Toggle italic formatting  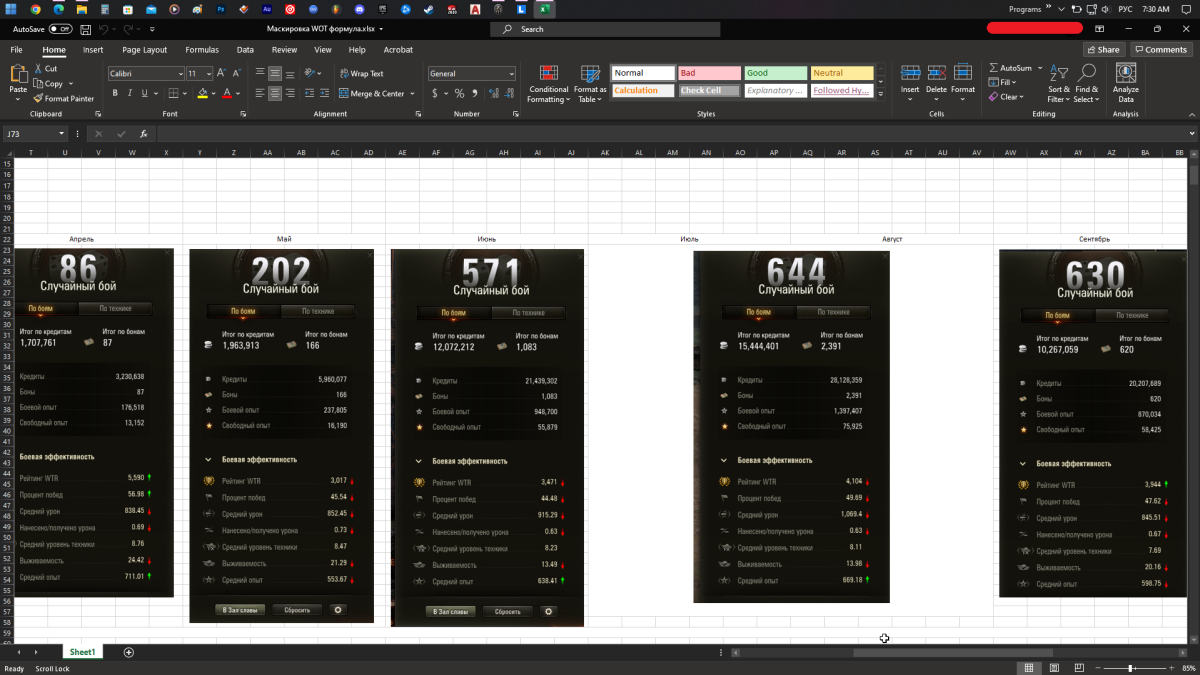point(130,93)
